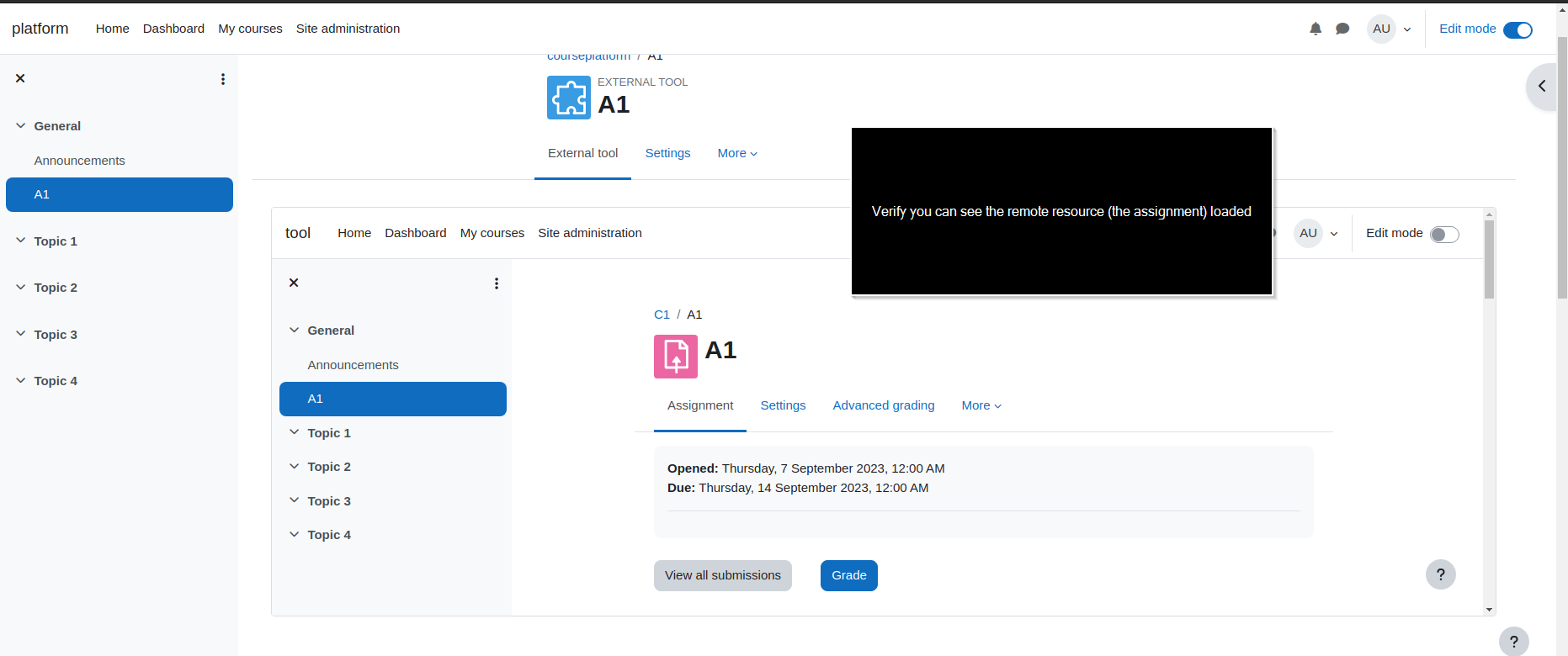Open Dashboard in the embedded tool navigation
This screenshot has height=656, width=1568.
pos(416,233)
